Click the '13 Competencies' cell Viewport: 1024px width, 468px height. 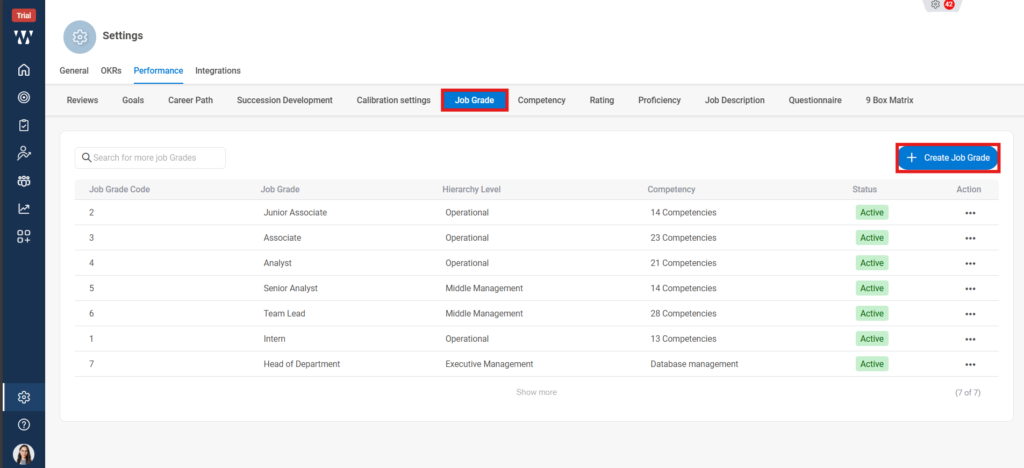[x=683, y=339]
